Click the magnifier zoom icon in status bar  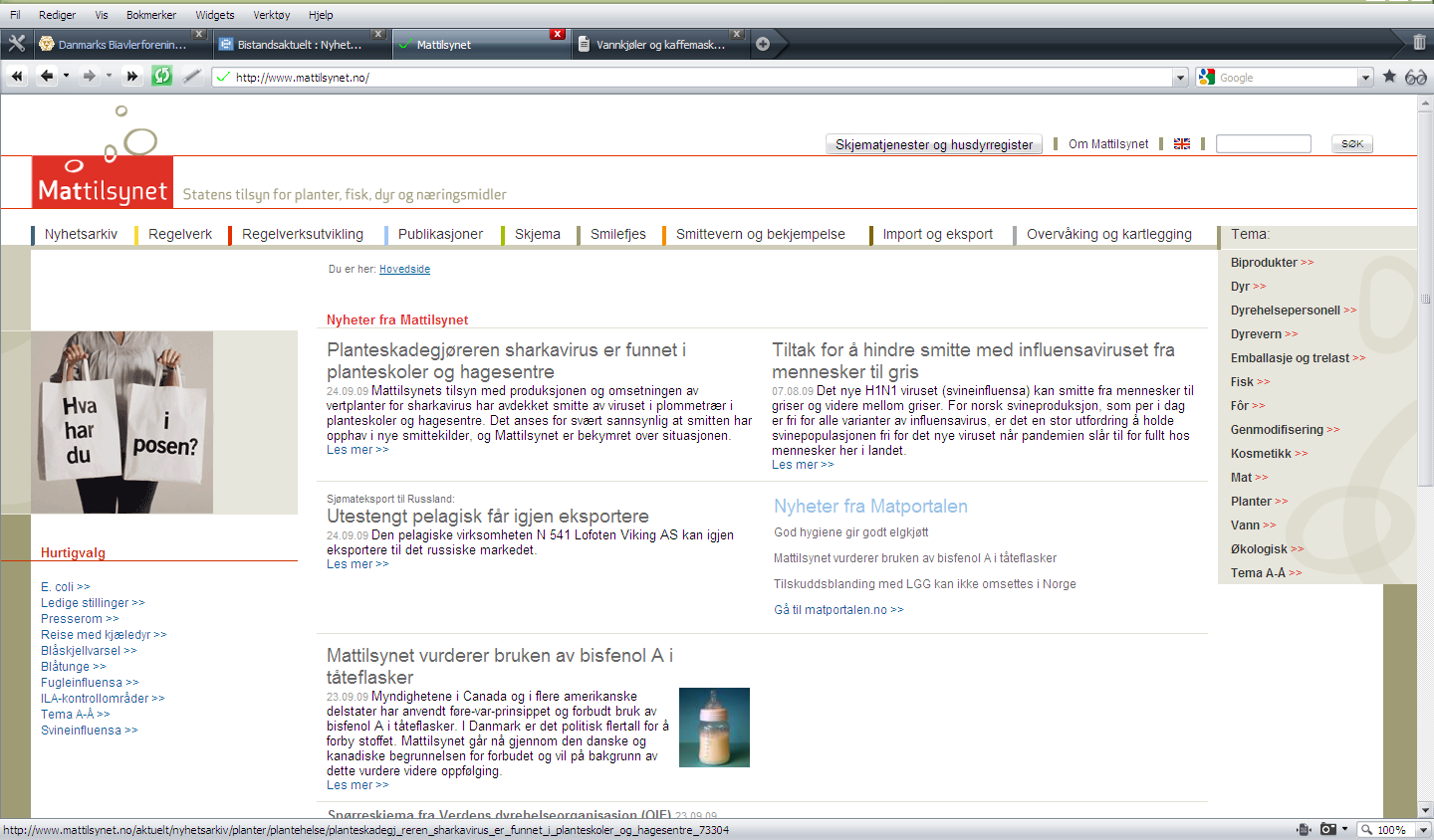pyautogui.click(x=1367, y=829)
